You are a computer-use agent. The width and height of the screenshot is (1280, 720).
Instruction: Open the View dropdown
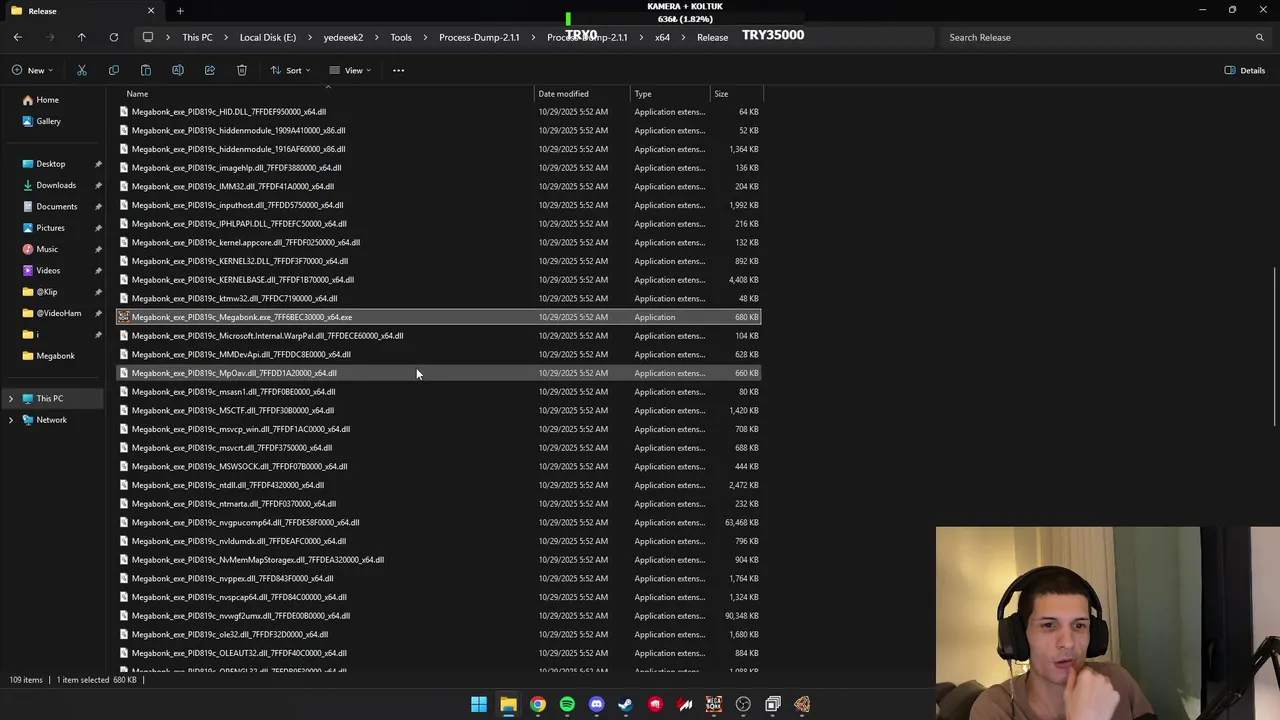tap(350, 70)
